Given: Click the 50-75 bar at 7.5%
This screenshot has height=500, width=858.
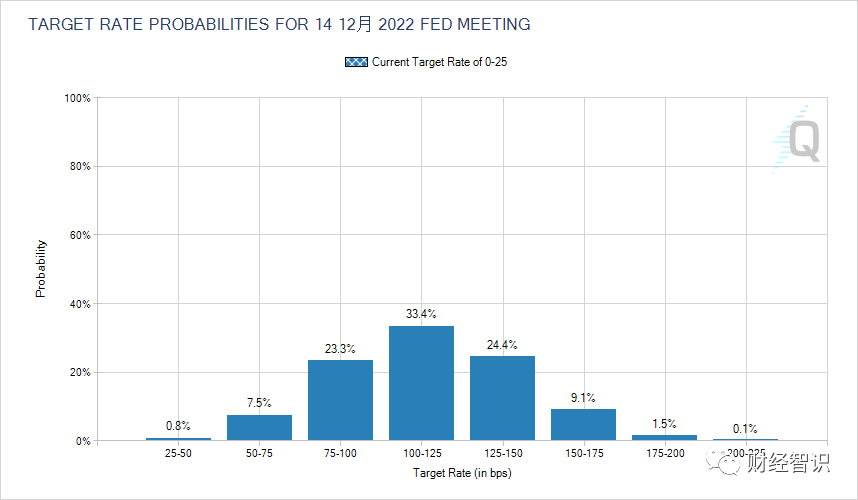Looking at the screenshot, I should (259, 427).
